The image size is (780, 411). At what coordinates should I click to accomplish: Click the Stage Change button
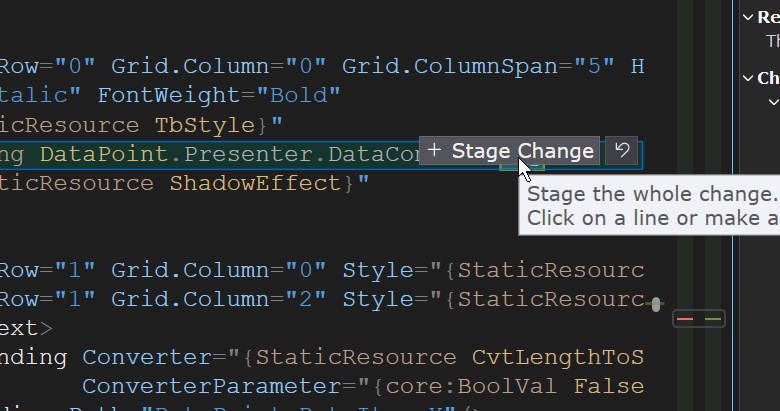coord(509,150)
